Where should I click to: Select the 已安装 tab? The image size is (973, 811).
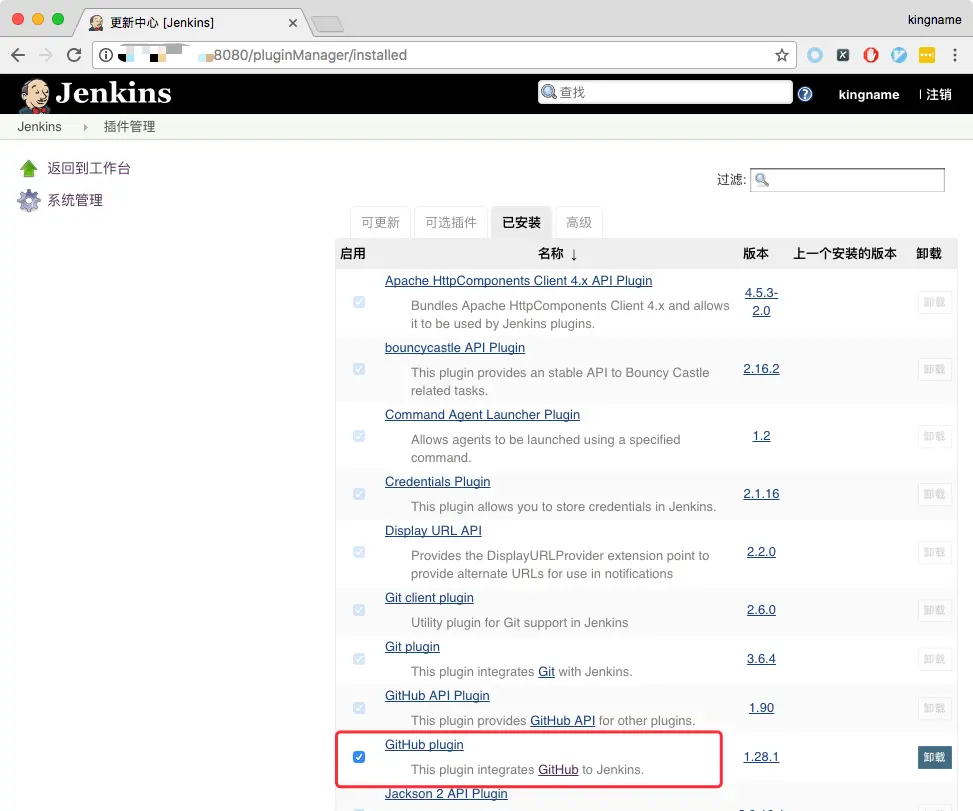[521, 222]
